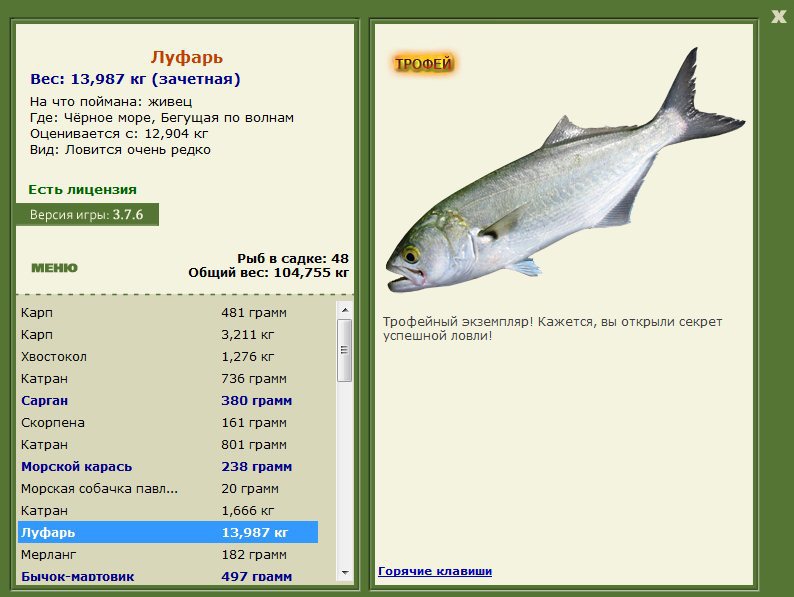Open the МЕНЮ button
The image size is (794, 597).
55,268
